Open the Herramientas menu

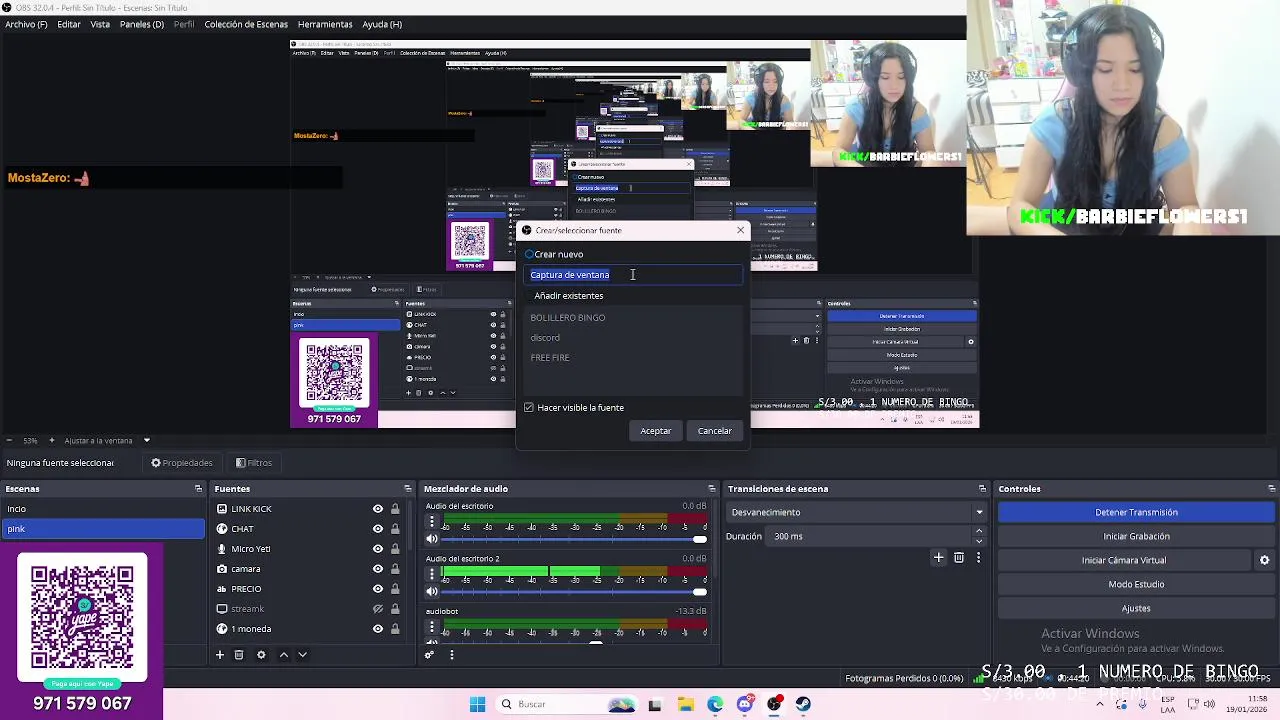(325, 24)
